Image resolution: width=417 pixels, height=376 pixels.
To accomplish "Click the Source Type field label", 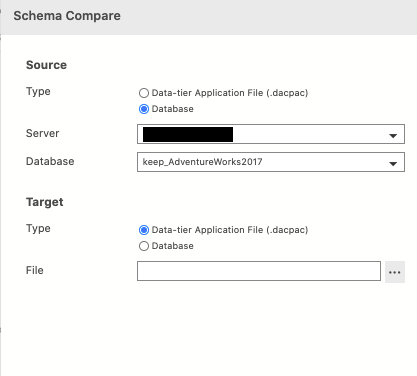I will [x=38, y=91].
